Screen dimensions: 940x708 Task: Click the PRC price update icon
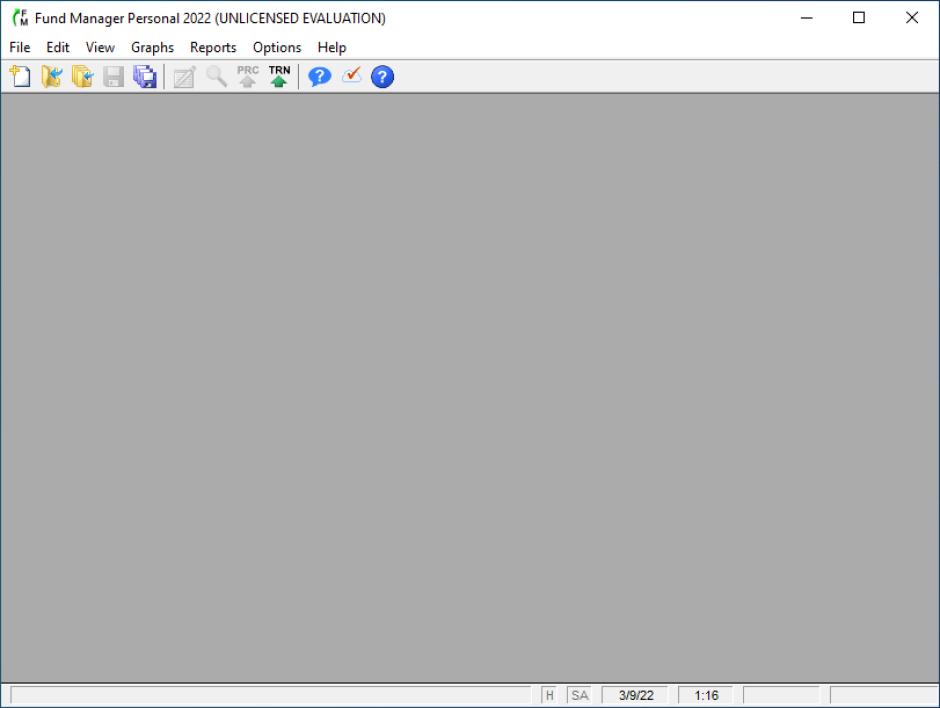248,77
